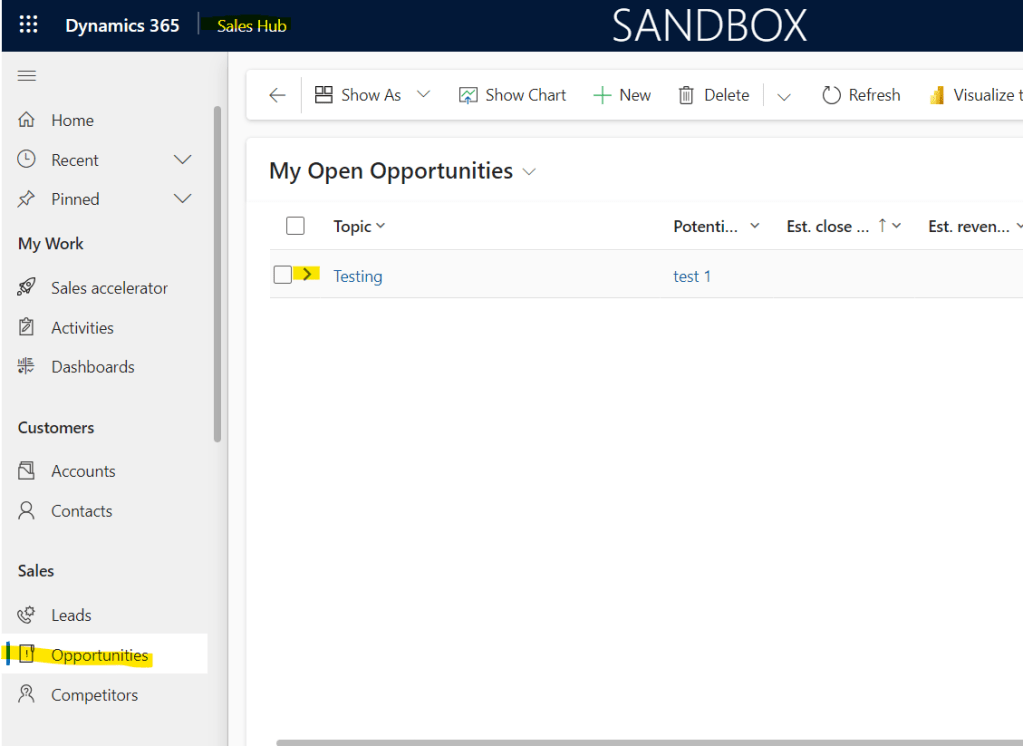Go to Opportunities in the sidebar
1023x746 pixels.
(x=100, y=656)
